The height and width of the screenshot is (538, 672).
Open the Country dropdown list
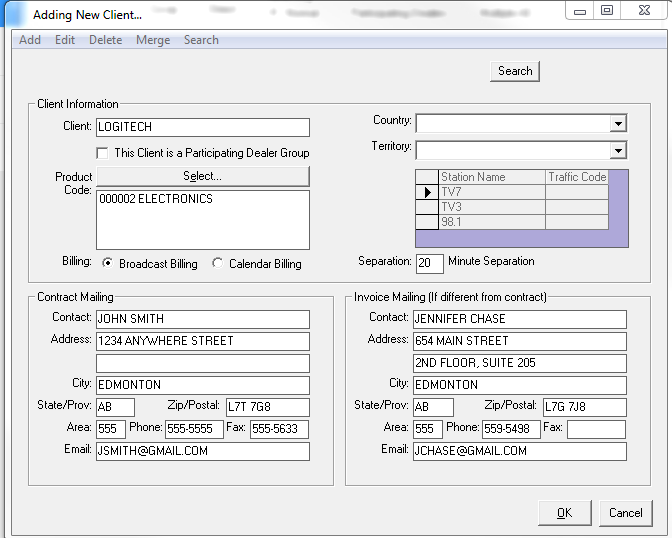(x=618, y=124)
